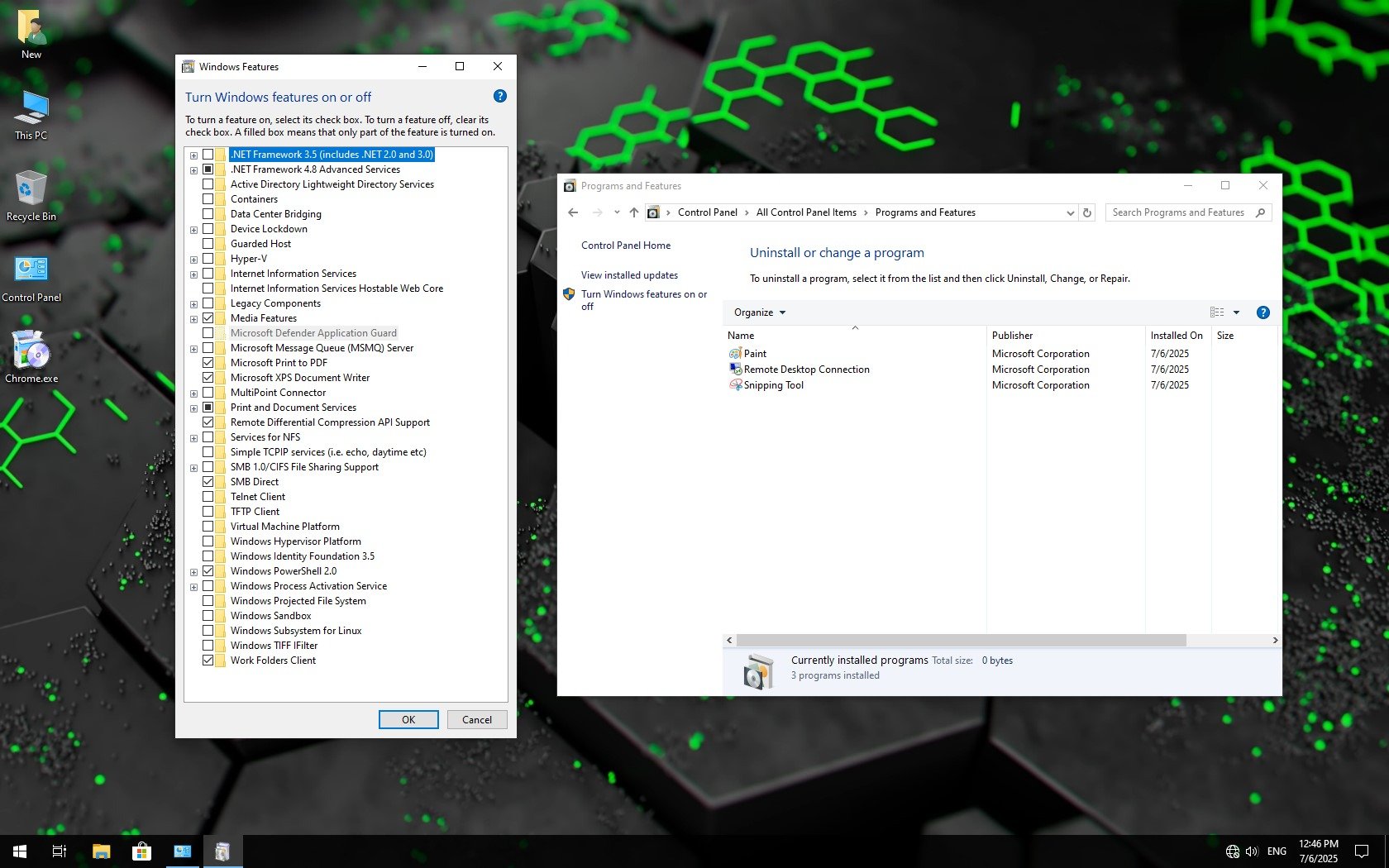Click the help icon in Windows Features
The width and height of the screenshot is (1389, 868).
point(499,97)
